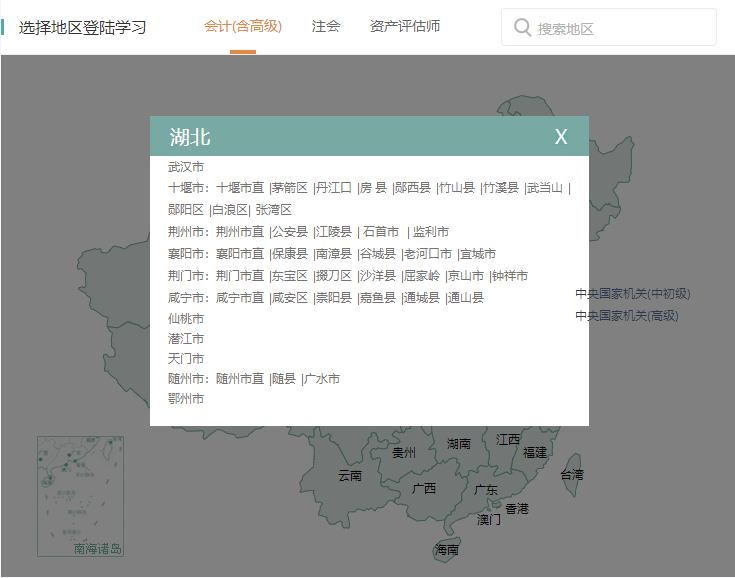Select 郧西县

(x=413, y=188)
